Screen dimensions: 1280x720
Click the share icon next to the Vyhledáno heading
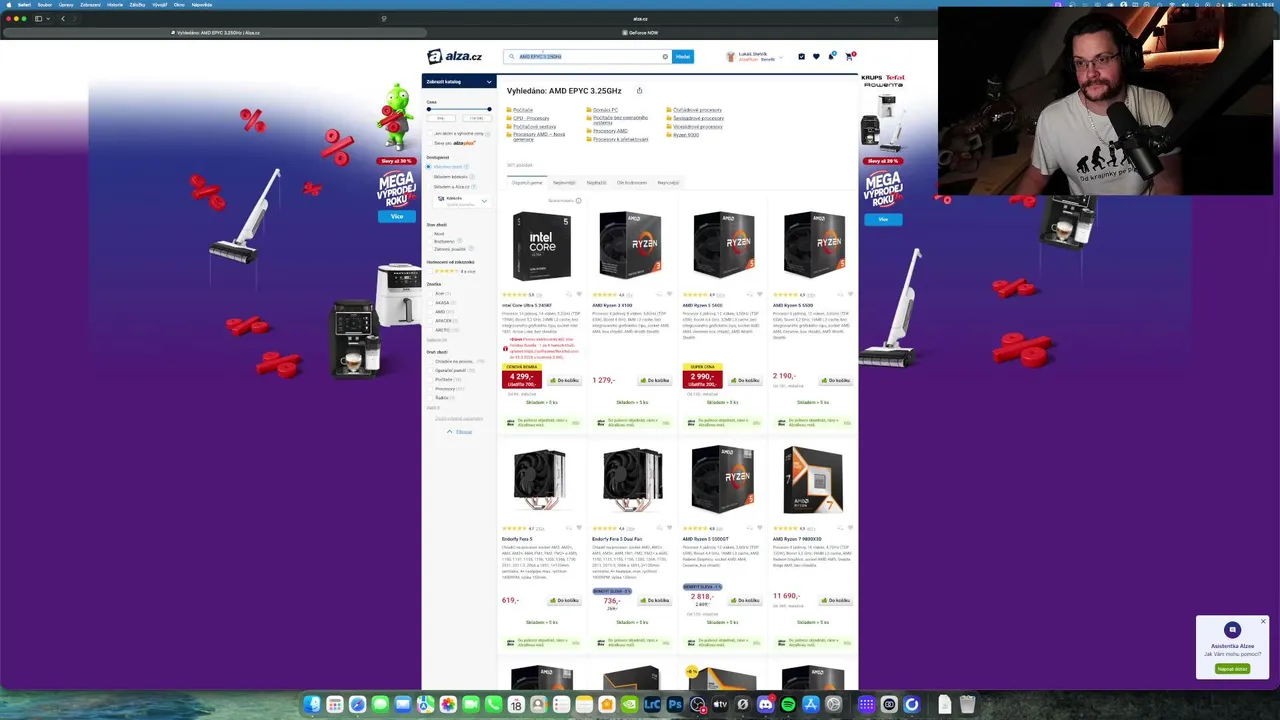tap(639, 91)
